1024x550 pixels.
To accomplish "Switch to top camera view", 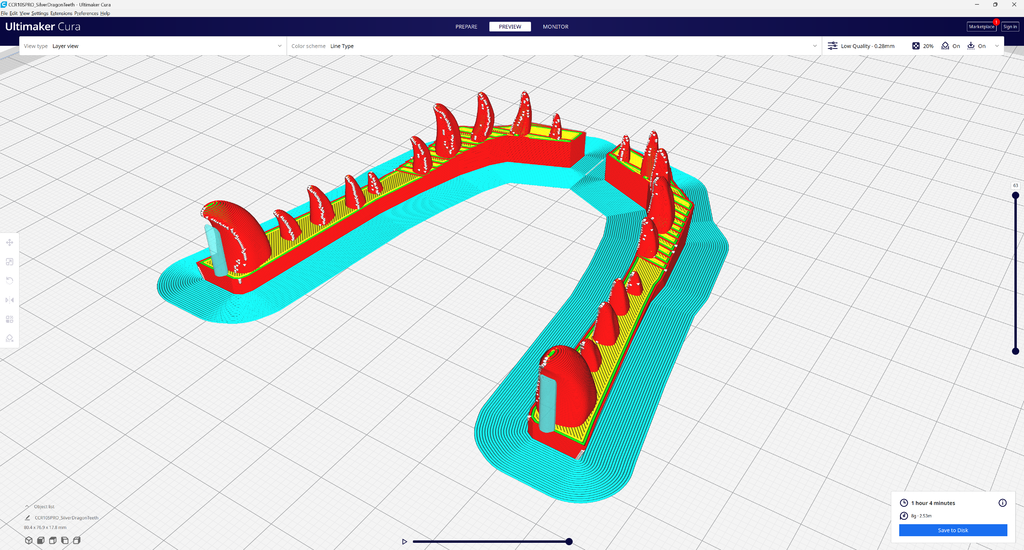I will click(53, 540).
